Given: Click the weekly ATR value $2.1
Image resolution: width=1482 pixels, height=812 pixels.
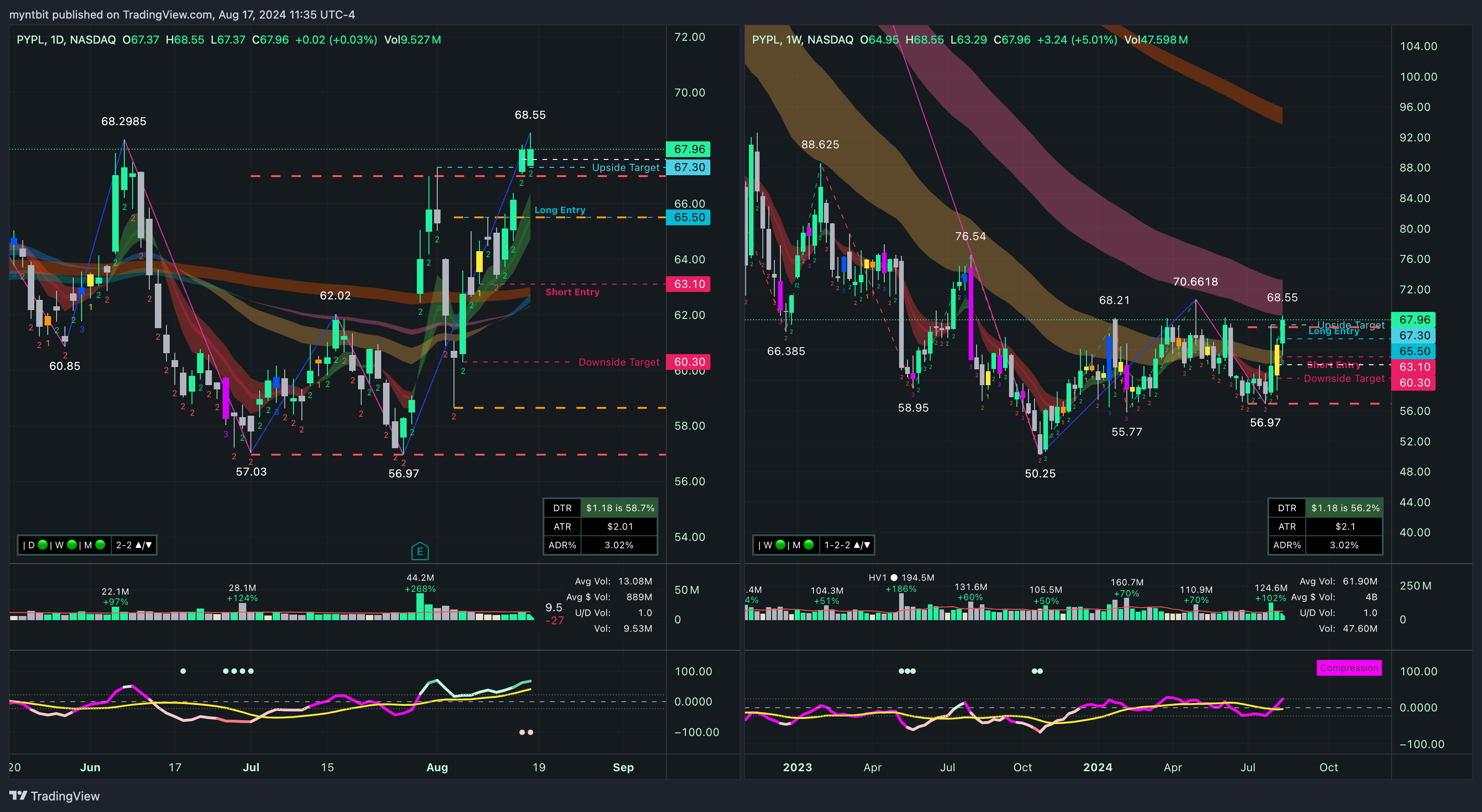Looking at the screenshot, I should [x=1344, y=526].
